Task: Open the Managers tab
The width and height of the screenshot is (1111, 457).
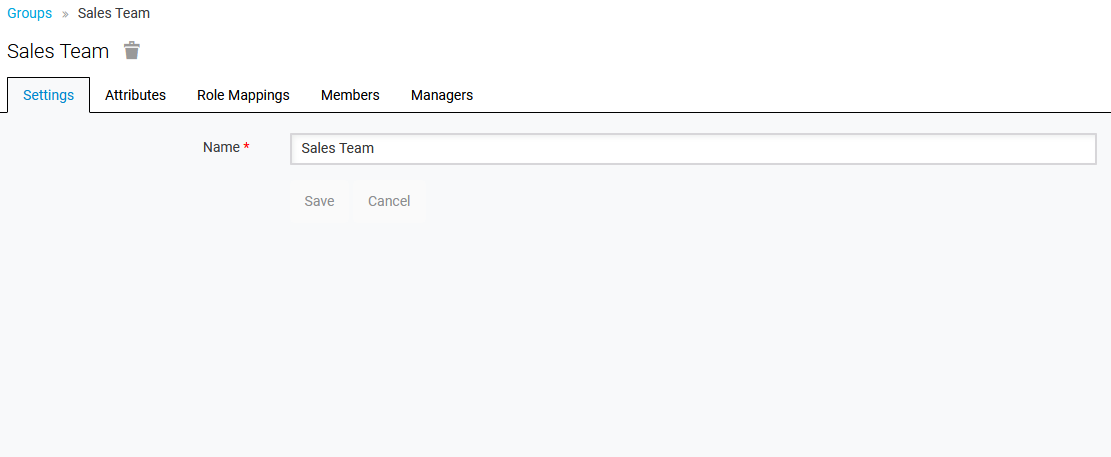Action: [442, 95]
